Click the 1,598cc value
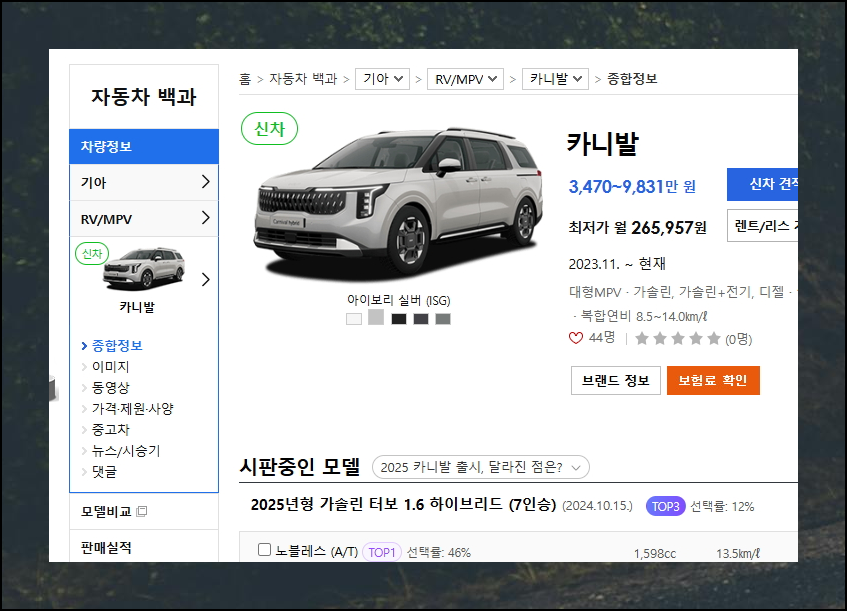The width and height of the screenshot is (847, 611). [655, 554]
